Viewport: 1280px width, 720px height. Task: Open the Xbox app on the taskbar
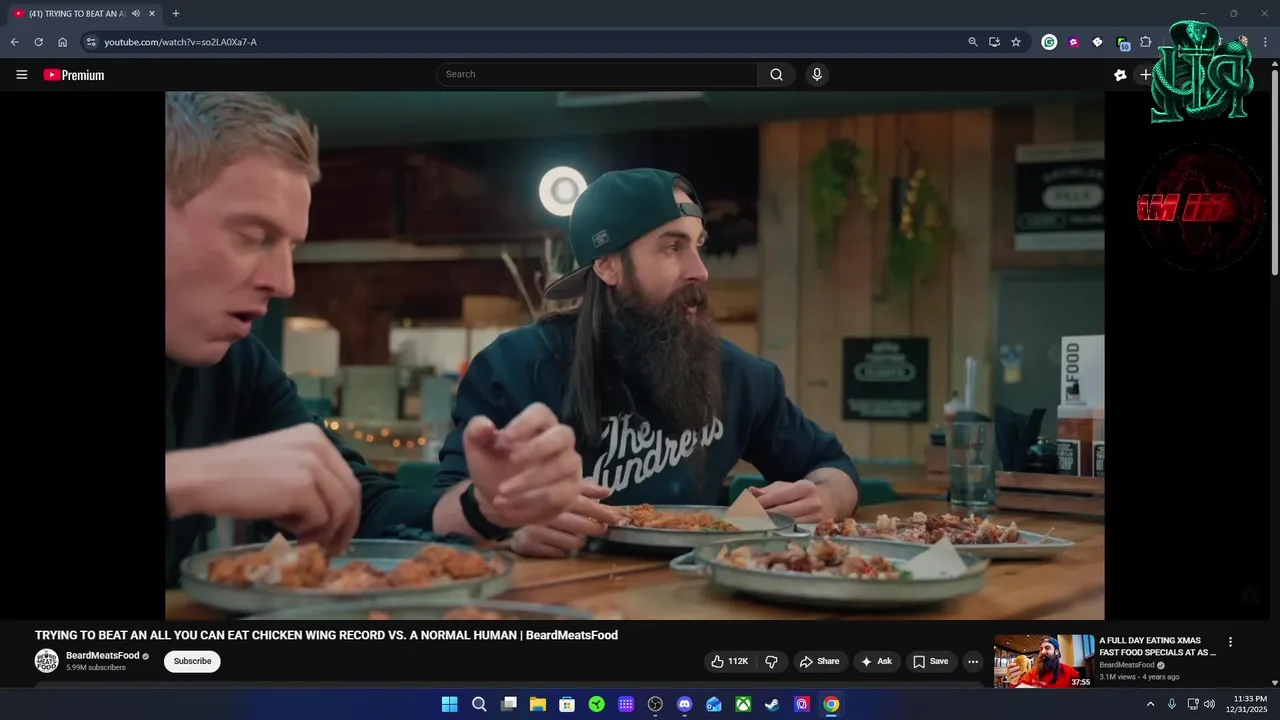coord(743,704)
